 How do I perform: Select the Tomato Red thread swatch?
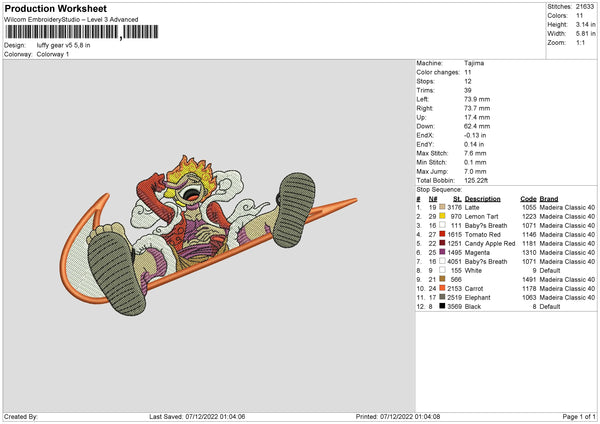(442, 234)
